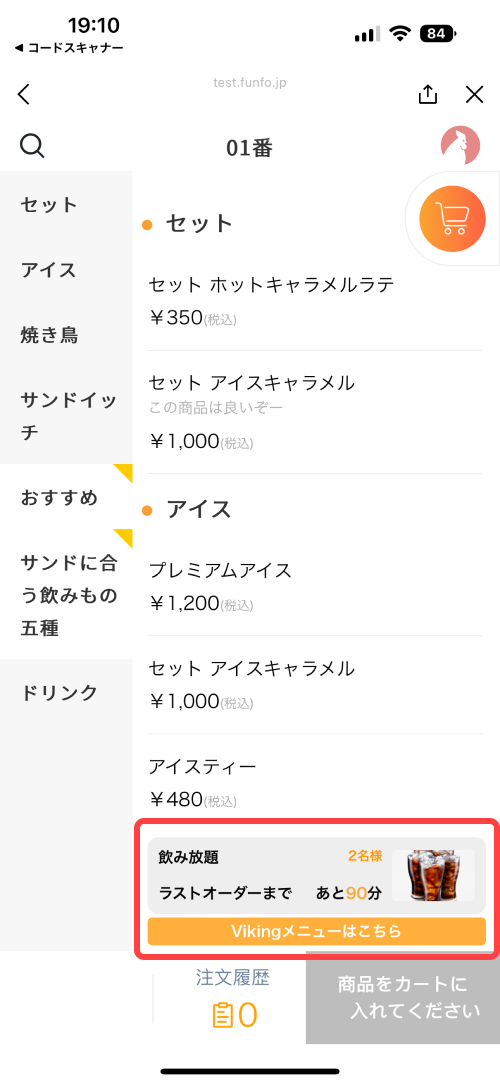This screenshot has height=1084, width=500.
Task: Tap the search magnifier icon
Action: (x=32, y=146)
